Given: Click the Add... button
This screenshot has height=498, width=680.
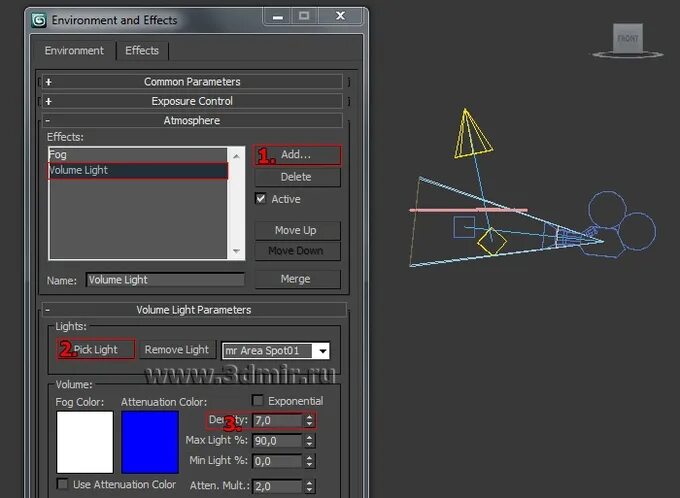Looking at the screenshot, I should click(x=298, y=155).
